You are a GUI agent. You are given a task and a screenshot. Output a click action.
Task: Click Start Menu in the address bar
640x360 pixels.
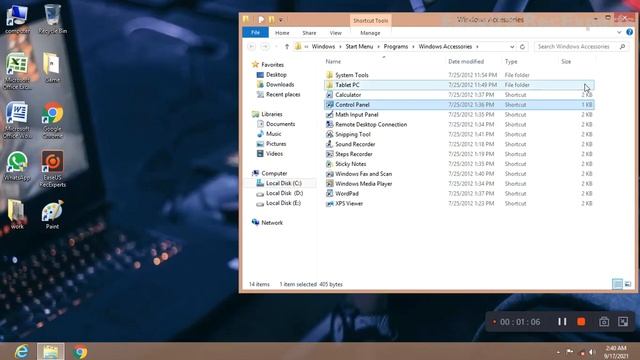pos(359,47)
